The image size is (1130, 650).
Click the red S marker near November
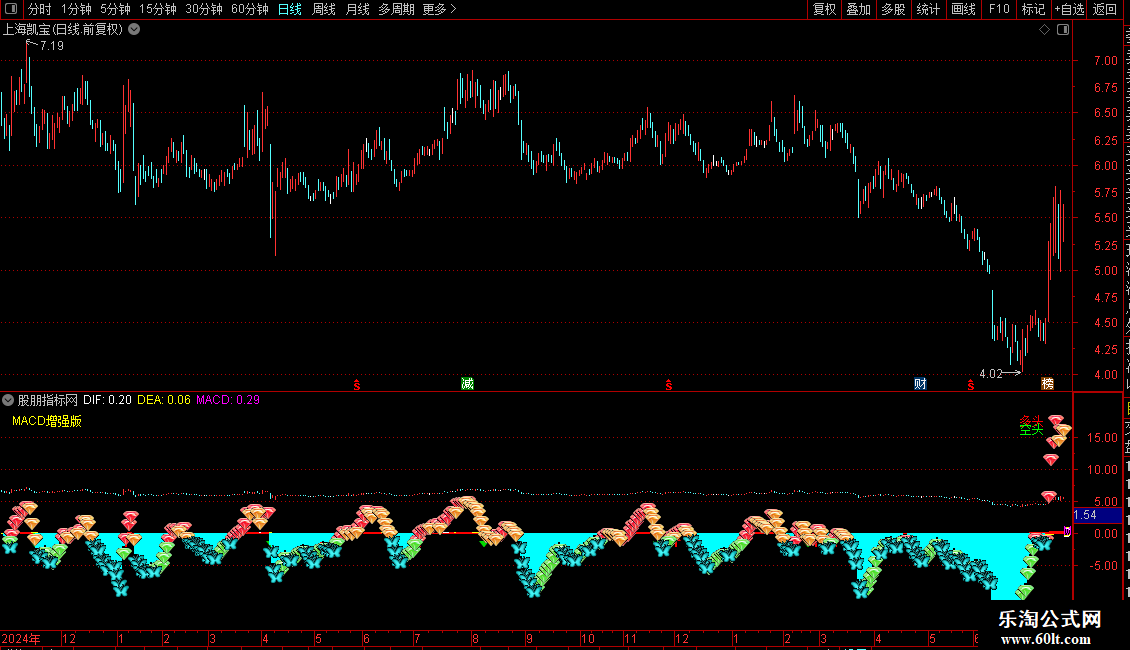669,385
